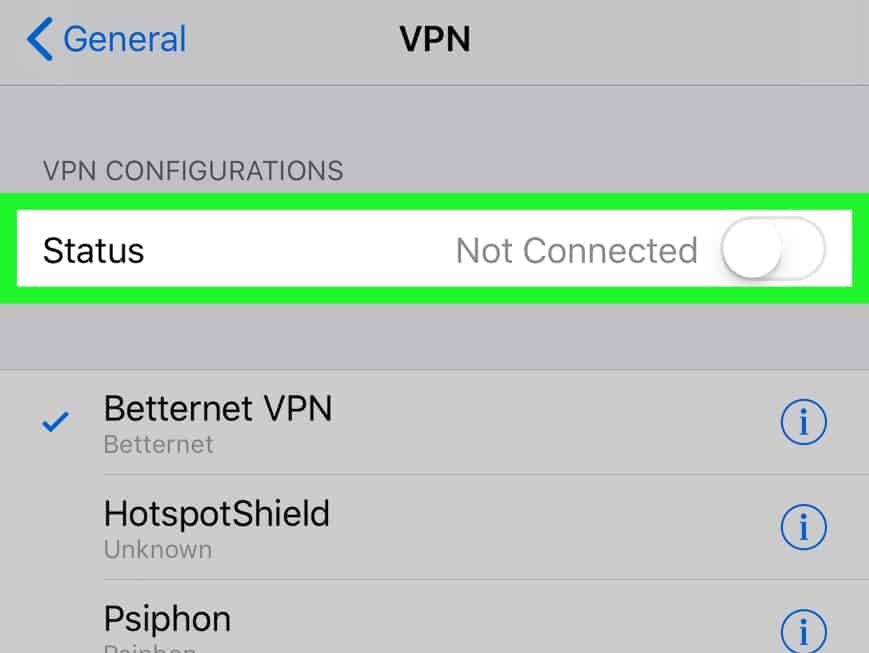Viewport: 869px width, 653px height.
Task: Click the Betternet subtitle text
Action: click(159, 445)
